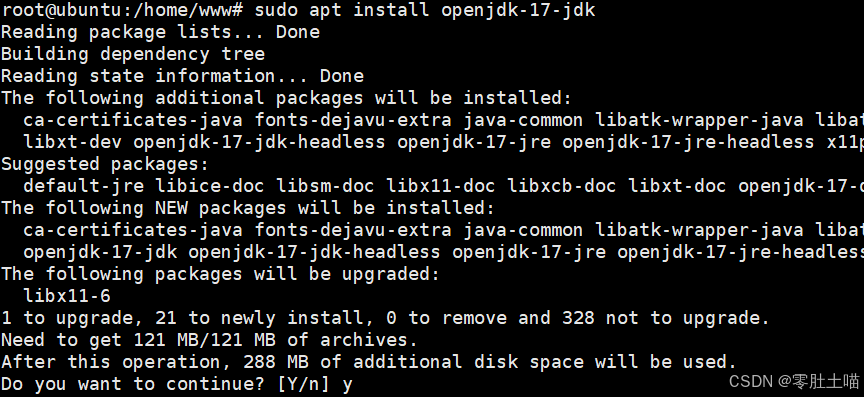The width and height of the screenshot is (864, 397).
Task: Click 'The following NEW packages will be installed' line
Action: [x=248, y=208]
